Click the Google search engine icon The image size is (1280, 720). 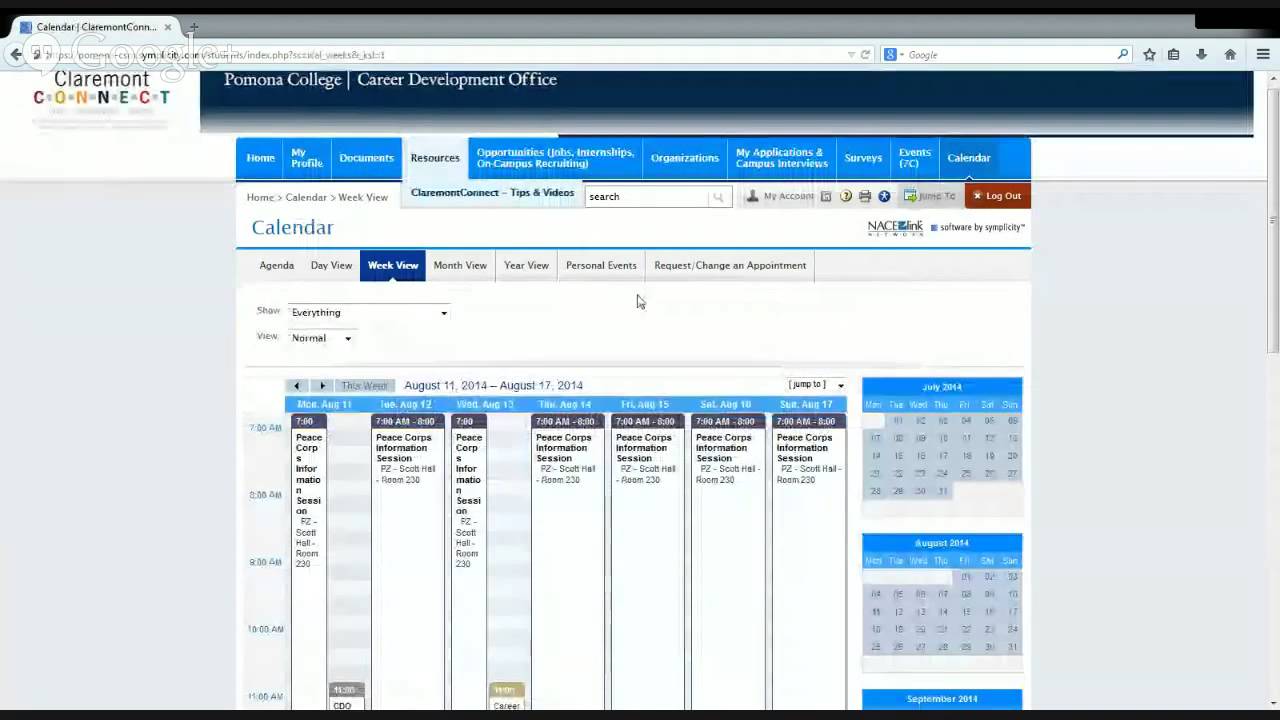(x=890, y=55)
